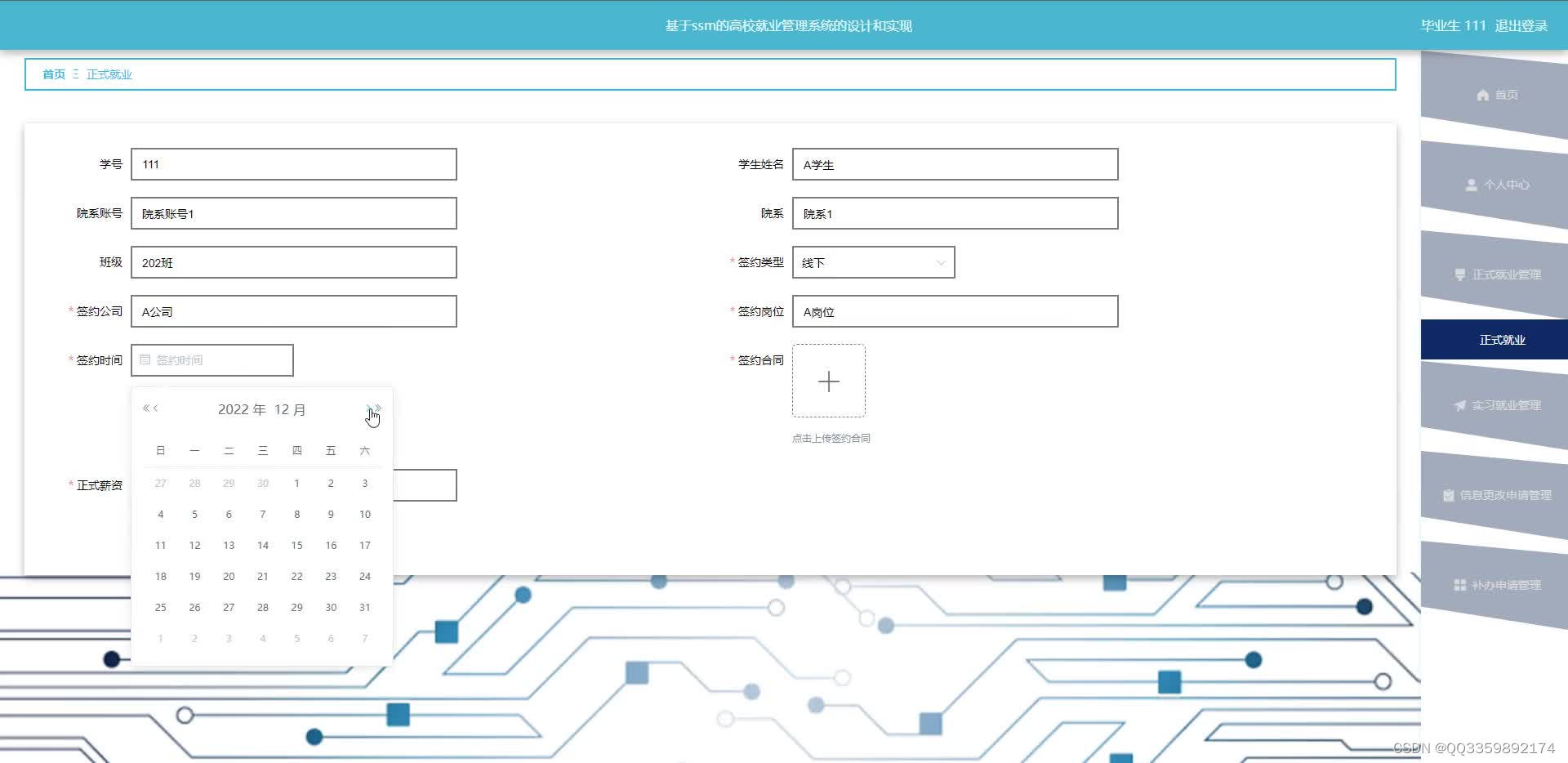Select December 10 in the calendar
The image size is (1568, 763).
pos(365,515)
